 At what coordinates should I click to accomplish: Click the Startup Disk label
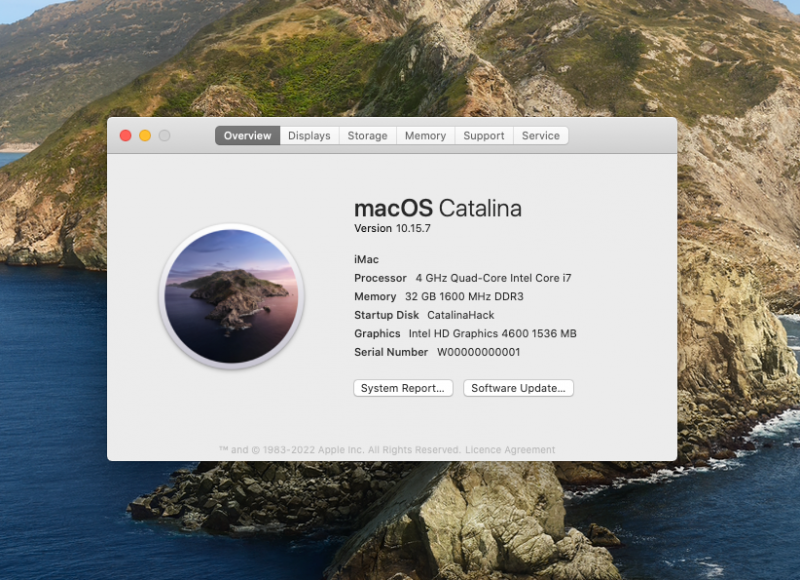point(386,315)
